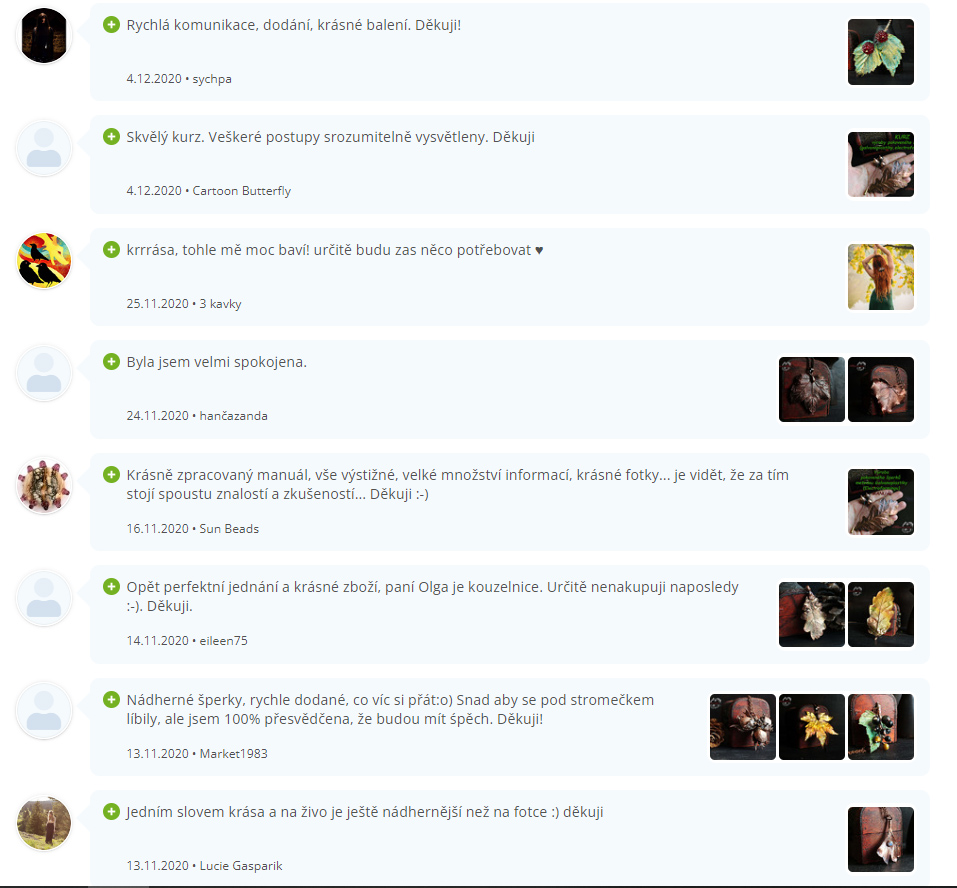Viewport: 957px width, 888px height.
Task: Click the default avatar next to eileen75 review
Action: 44,598
